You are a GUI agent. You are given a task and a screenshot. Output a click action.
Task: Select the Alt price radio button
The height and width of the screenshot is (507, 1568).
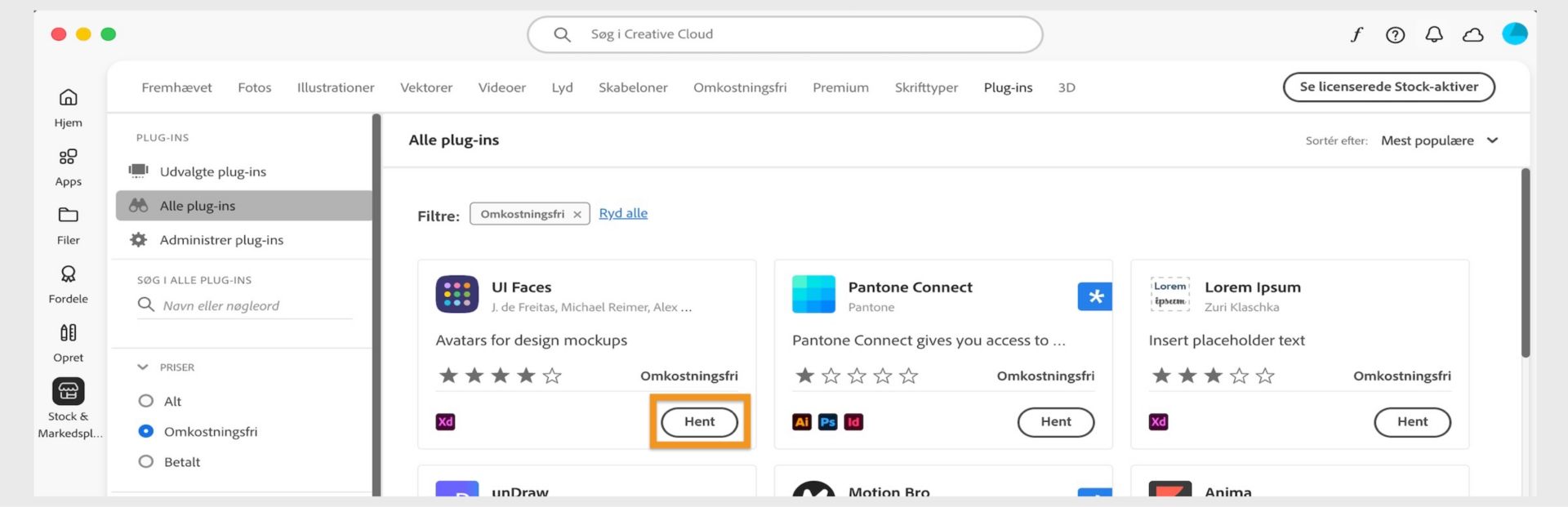[x=146, y=401]
